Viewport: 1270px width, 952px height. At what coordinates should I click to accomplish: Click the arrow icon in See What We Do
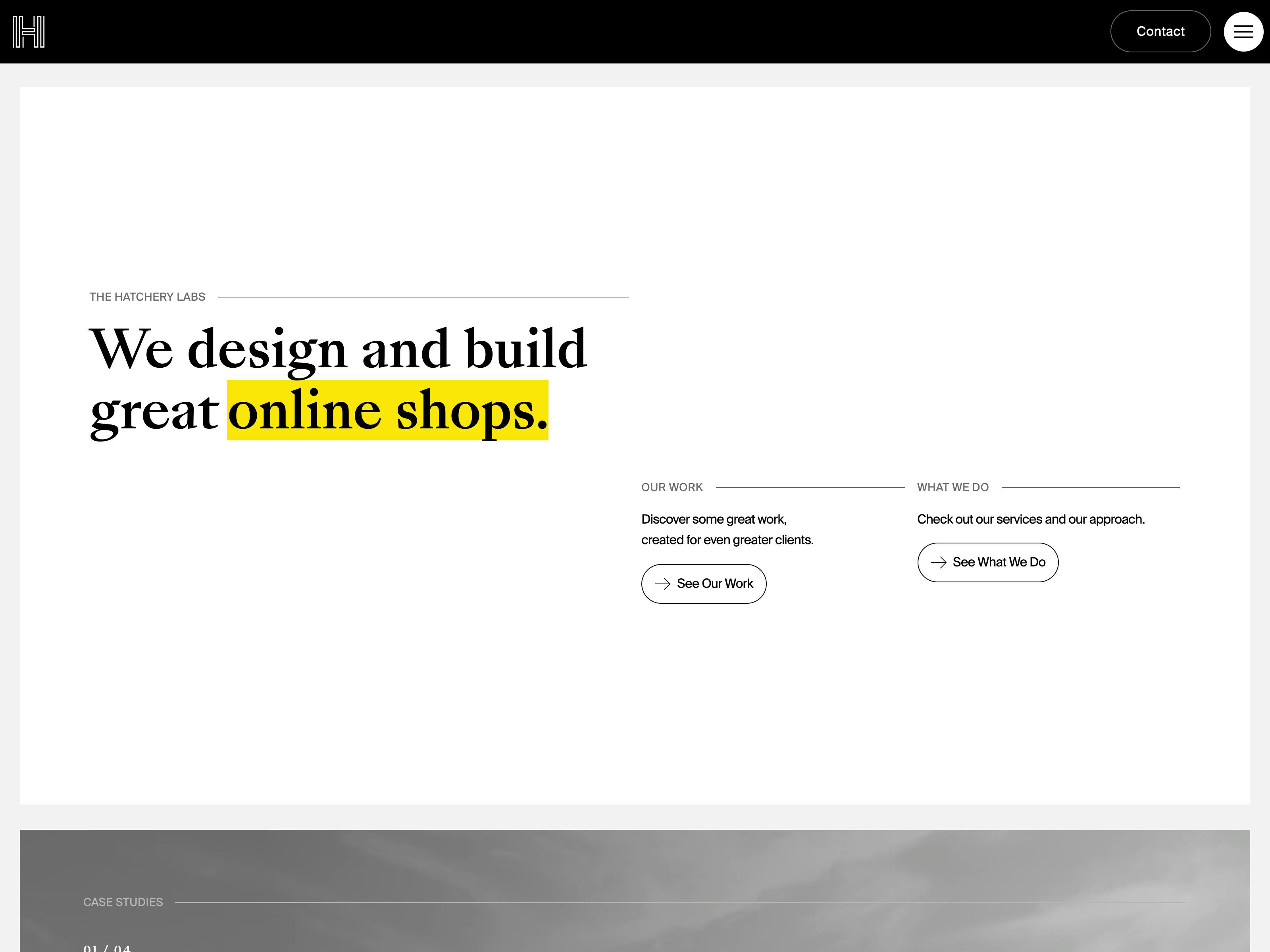coord(938,562)
